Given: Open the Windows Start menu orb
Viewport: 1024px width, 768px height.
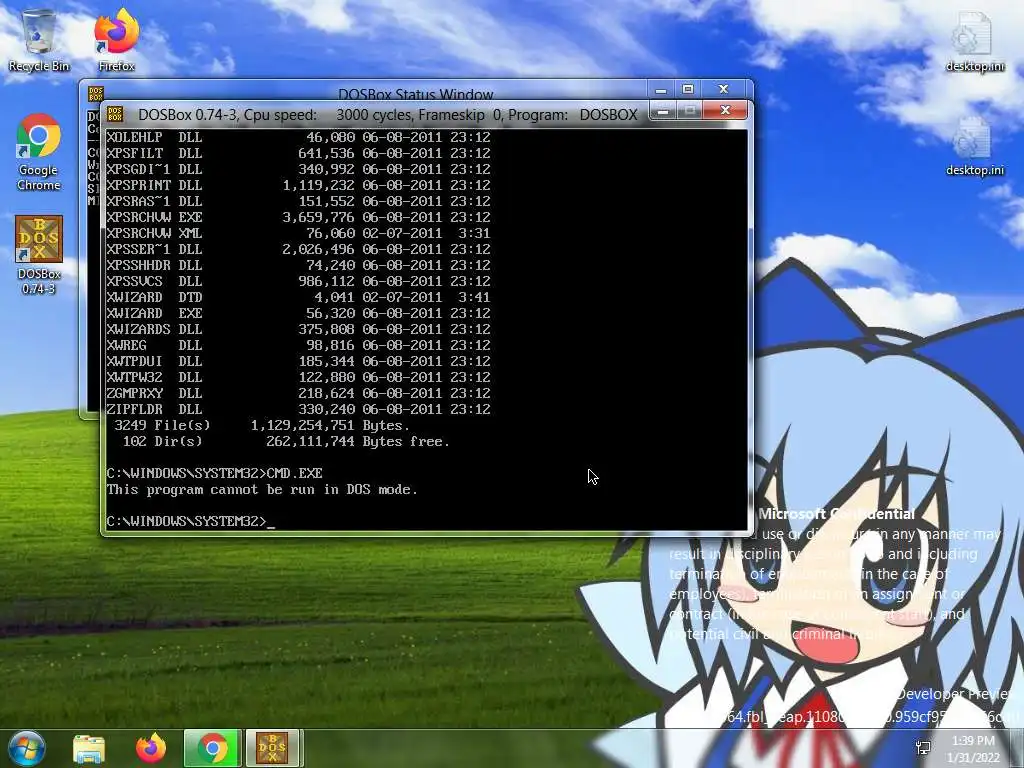Looking at the screenshot, I should point(27,748).
